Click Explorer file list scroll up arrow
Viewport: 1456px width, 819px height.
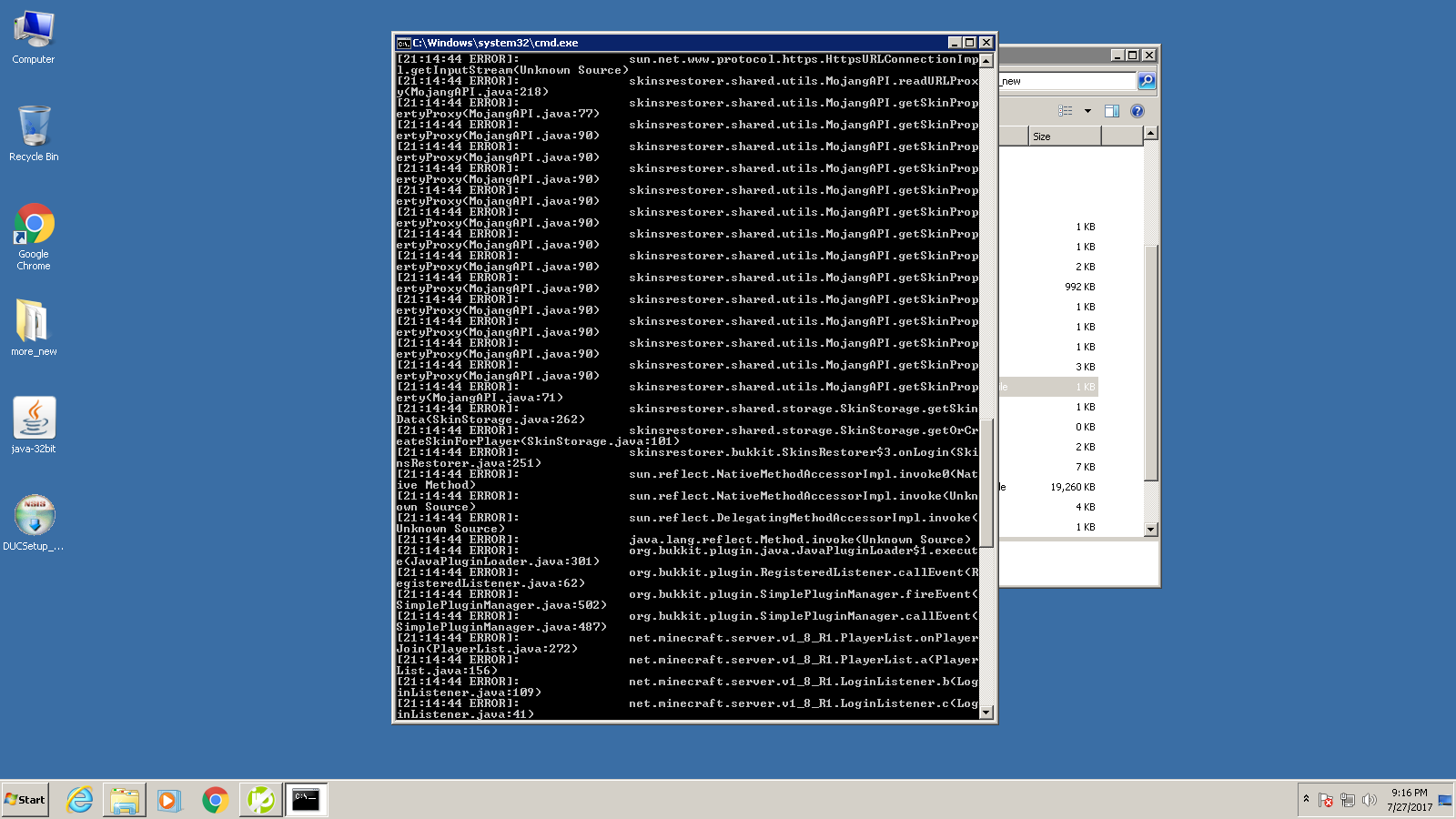[x=1151, y=134]
